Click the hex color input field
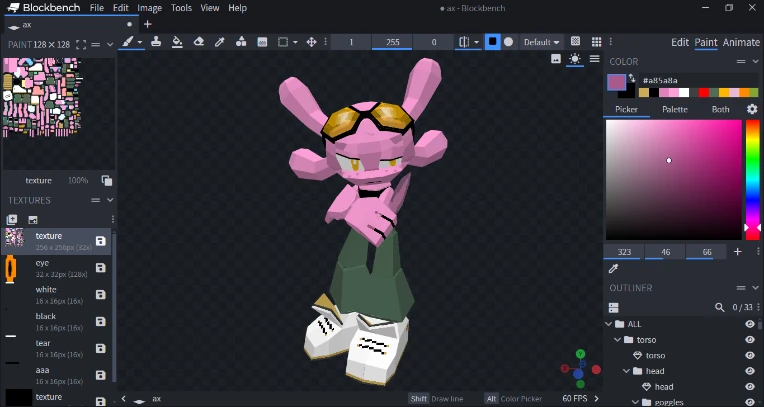 pyautogui.click(x=699, y=80)
